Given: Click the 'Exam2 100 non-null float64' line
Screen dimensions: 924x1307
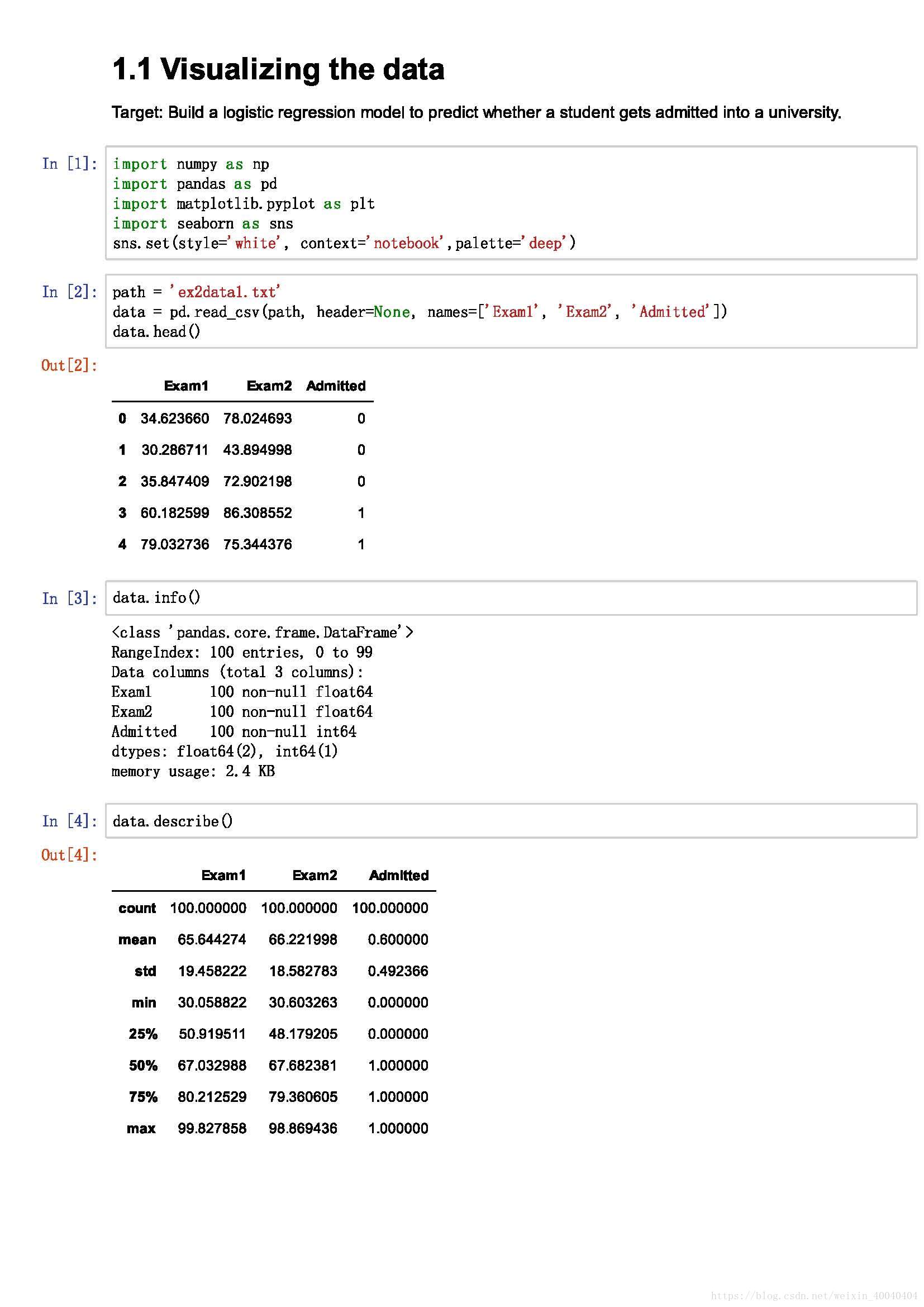Looking at the screenshot, I should 242,712.
